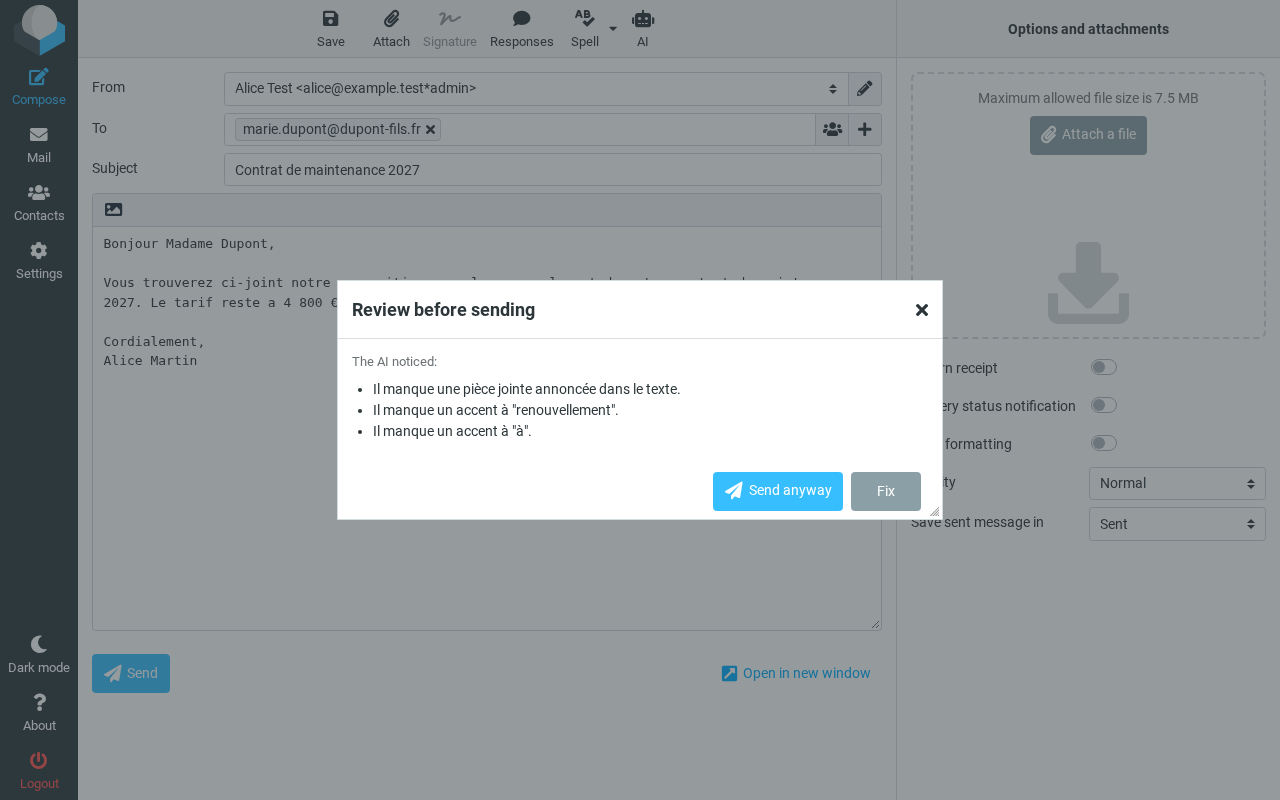The width and height of the screenshot is (1280, 800).
Task: Insert image via editor picture icon
Action: tap(114, 210)
